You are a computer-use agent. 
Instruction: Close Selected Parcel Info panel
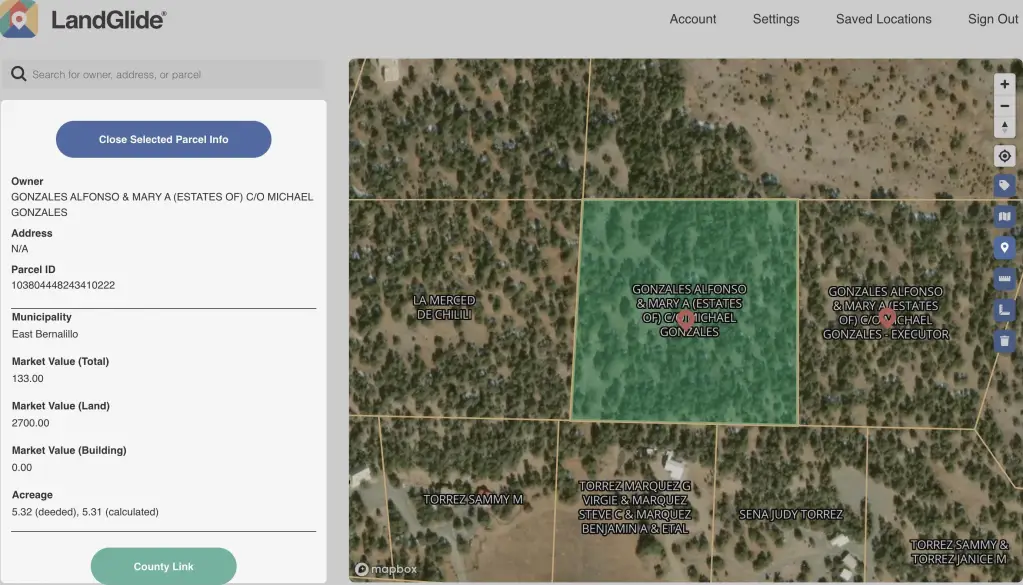[x=163, y=139]
